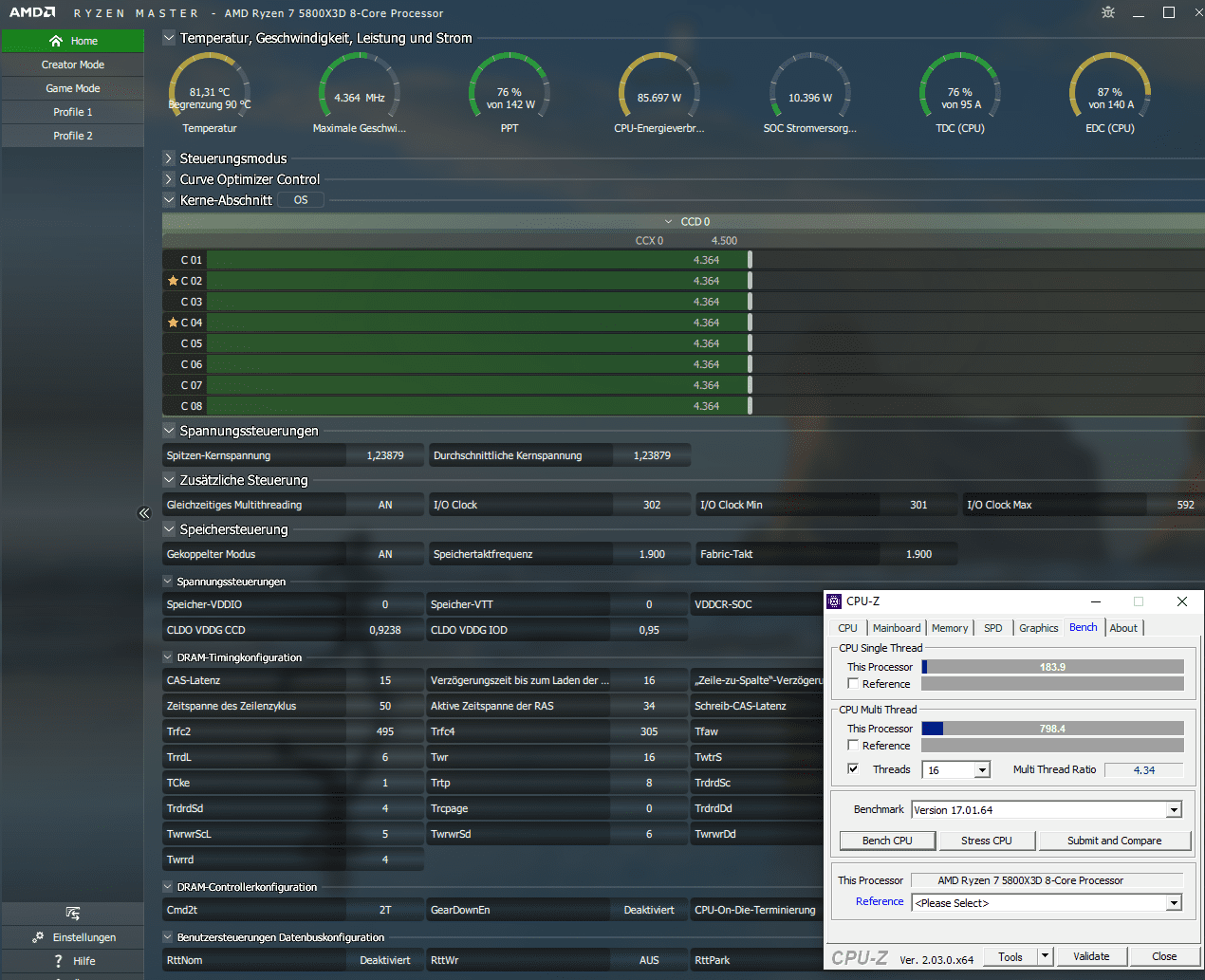This screenshot has height=980, width=1205.
Task: Open the Graphics tab in CPU-Z
Action: coord(1039,628)
